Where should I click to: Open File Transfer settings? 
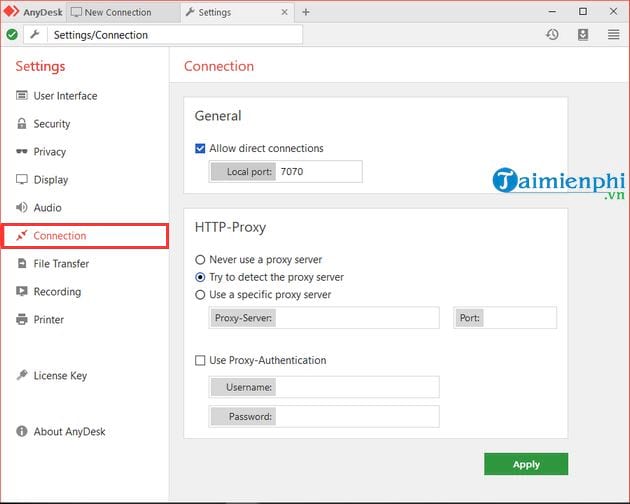(61, 264)
